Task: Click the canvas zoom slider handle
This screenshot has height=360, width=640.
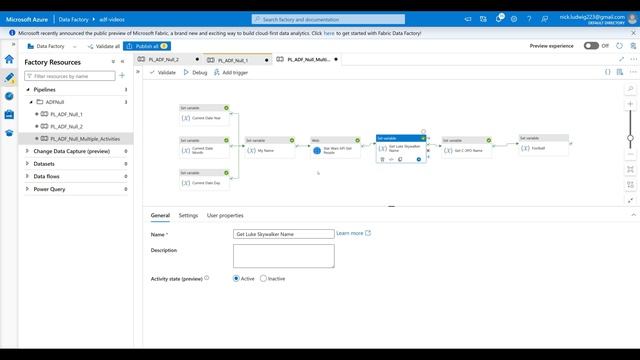Action: coord(630,138)
